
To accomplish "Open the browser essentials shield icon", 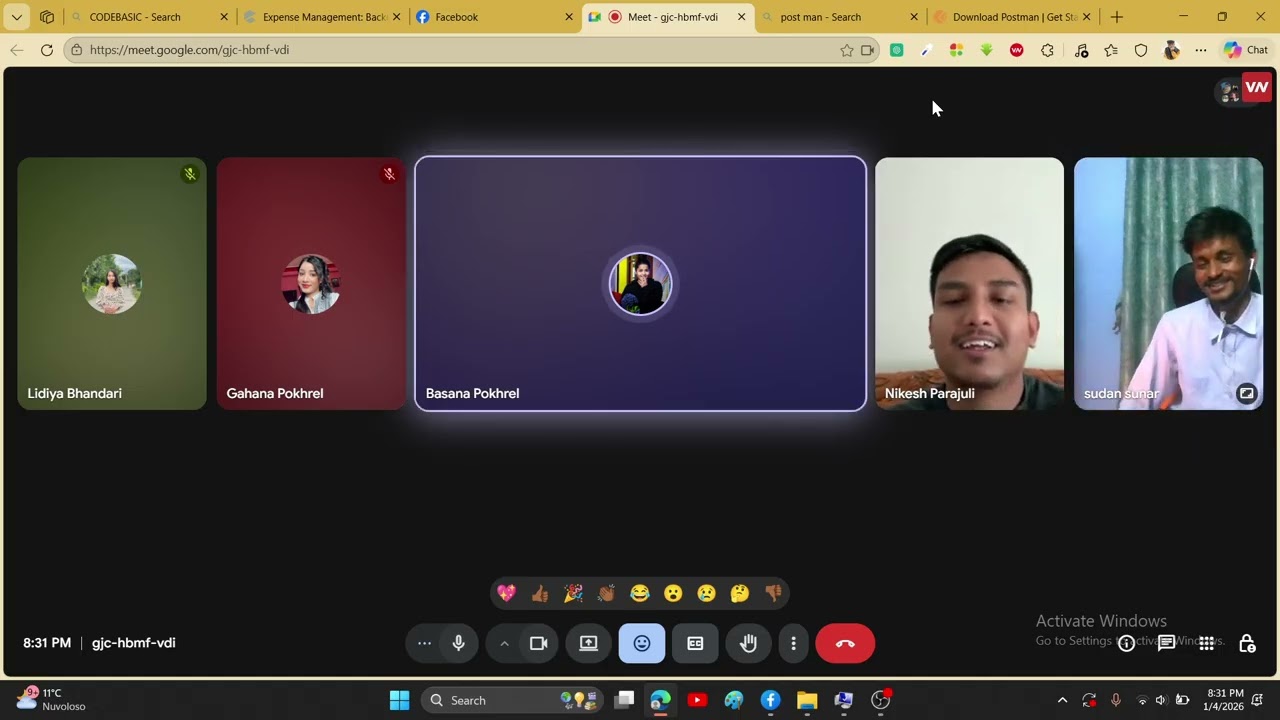I will pos(1141,50).
